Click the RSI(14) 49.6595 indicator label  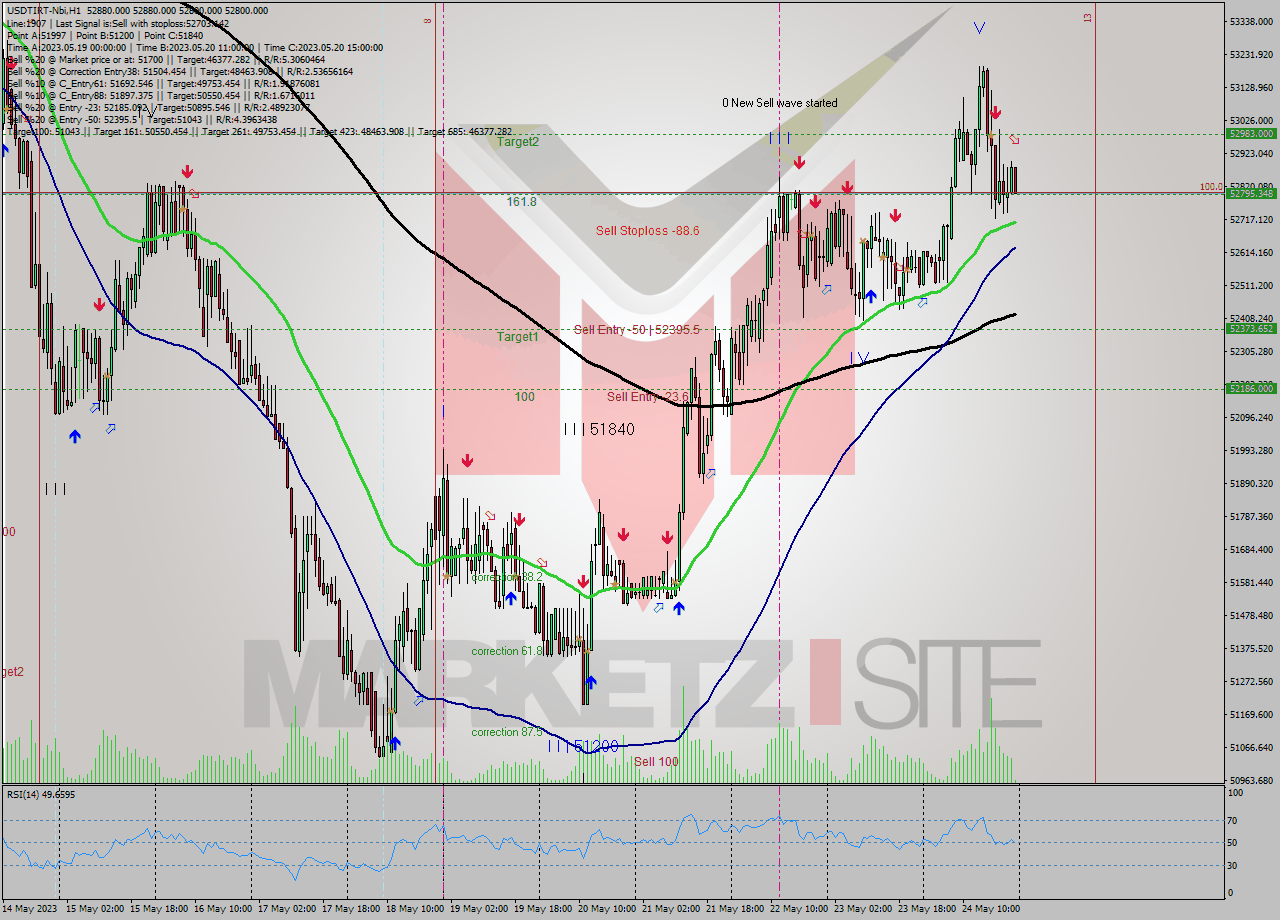pyautogui.click(x=41, y=794)
